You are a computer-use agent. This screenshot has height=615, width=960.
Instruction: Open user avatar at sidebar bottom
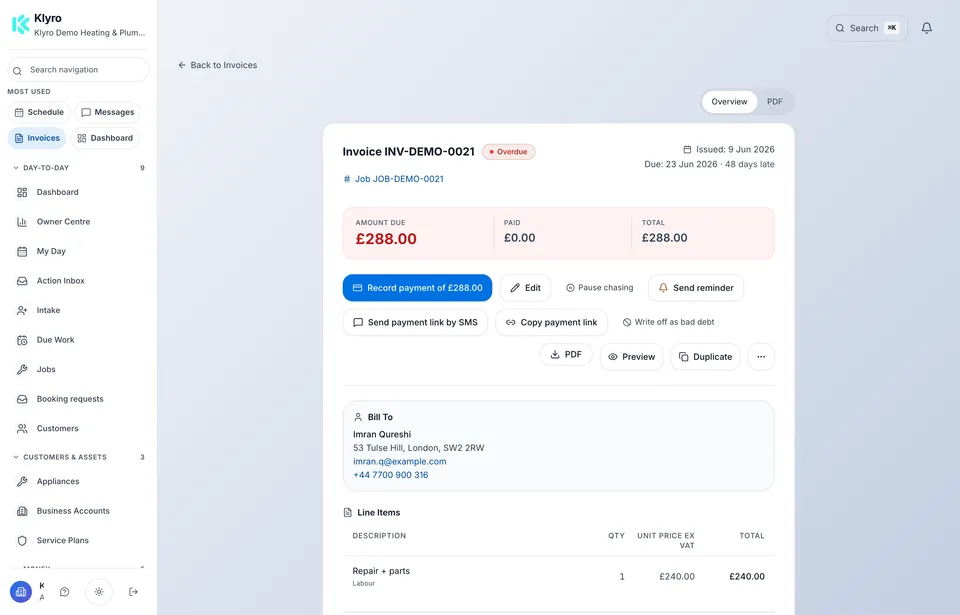click(x=21, y=592)
